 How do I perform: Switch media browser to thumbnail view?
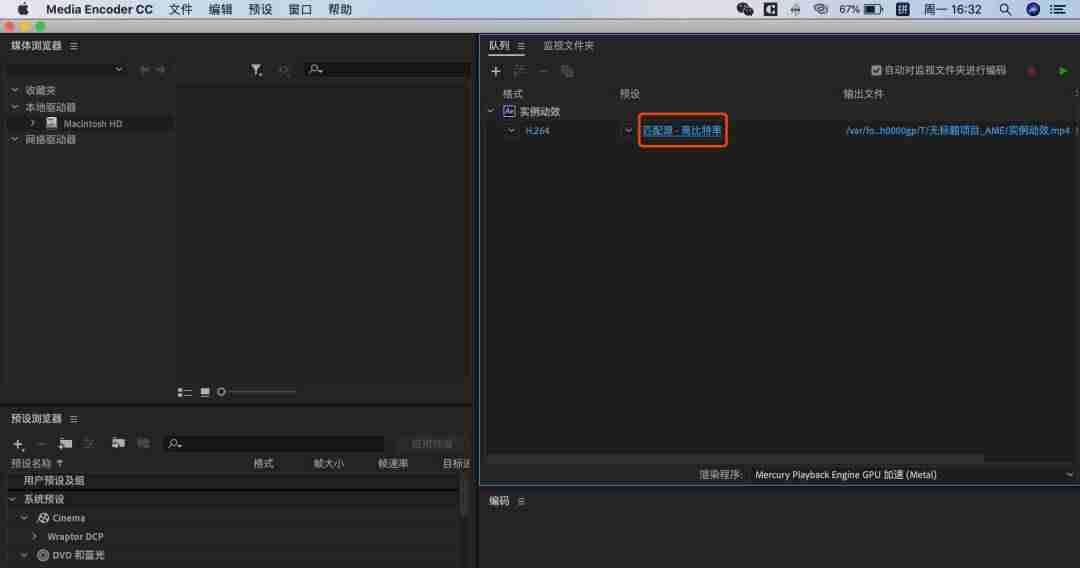click(x=205, y=392)
